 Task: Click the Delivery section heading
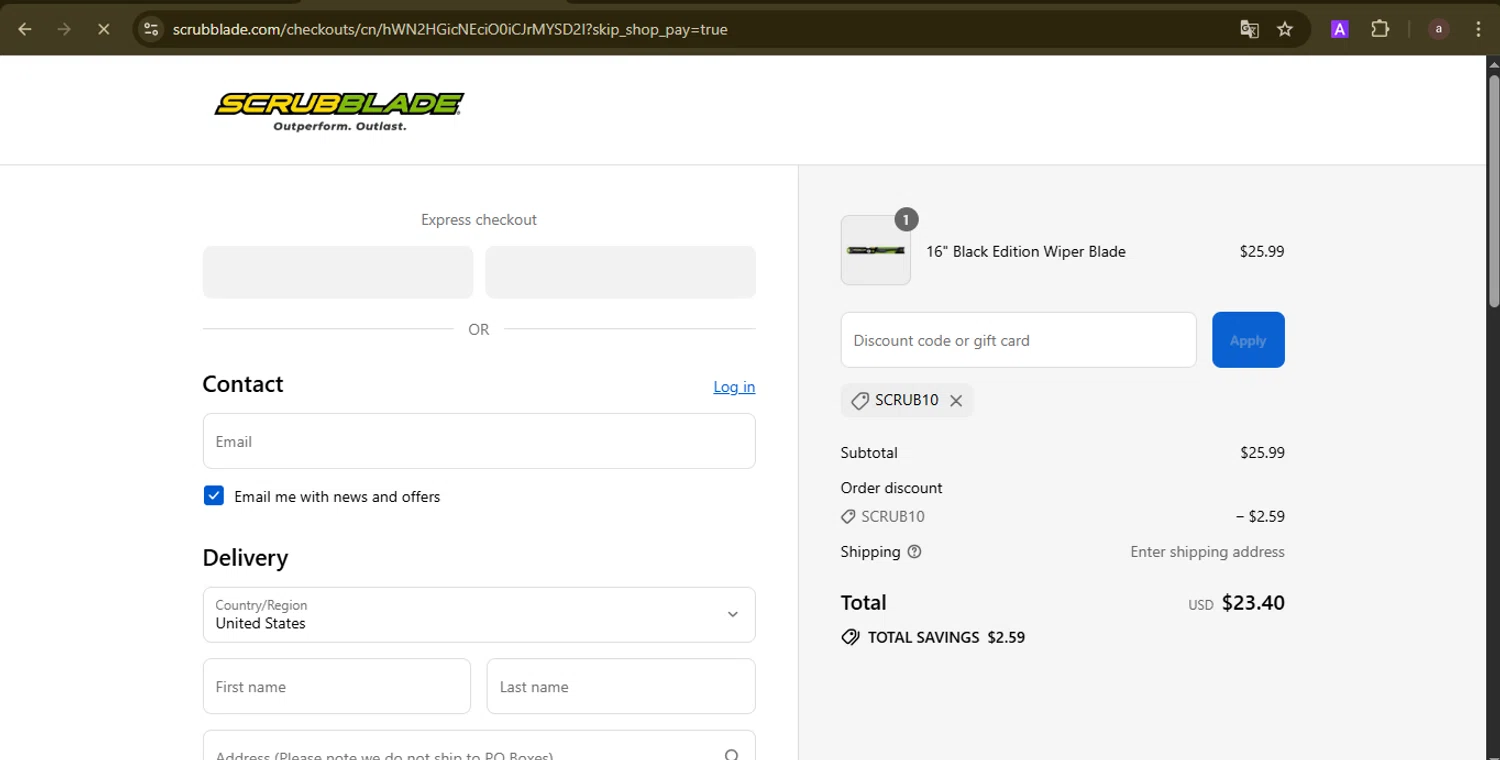(245, 558)
